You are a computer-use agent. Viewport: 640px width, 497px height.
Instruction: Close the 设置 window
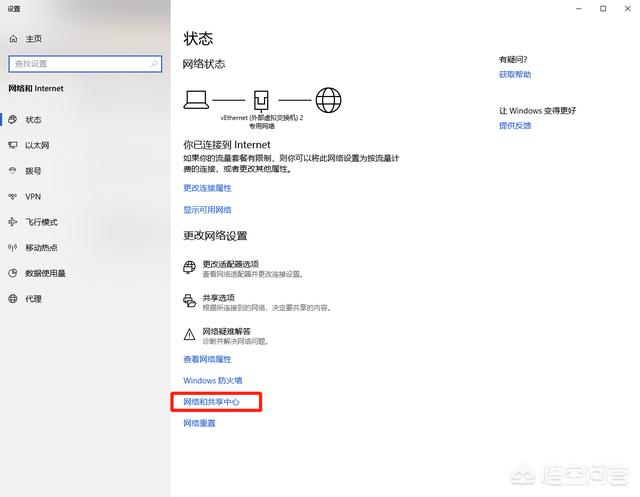[x=627, y=9]
